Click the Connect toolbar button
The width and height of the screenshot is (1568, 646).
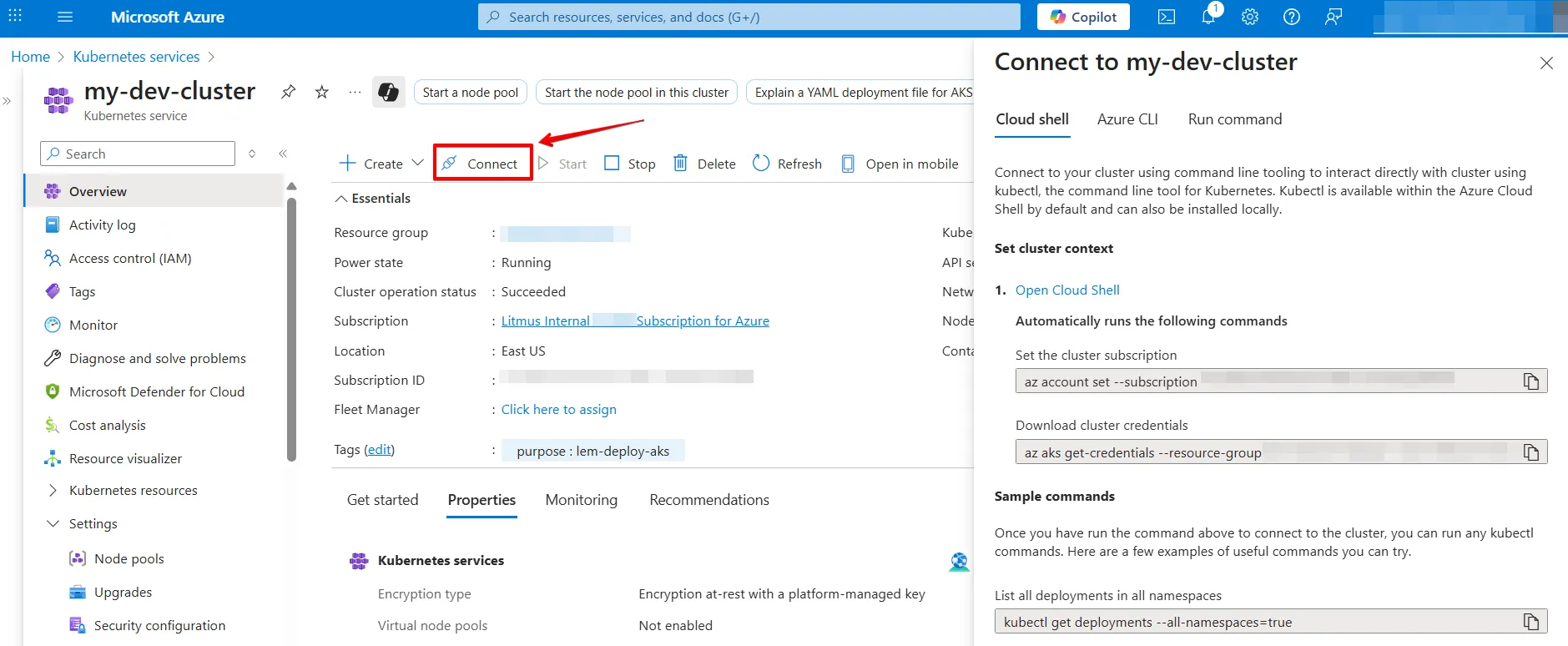(x=482, y=164)
